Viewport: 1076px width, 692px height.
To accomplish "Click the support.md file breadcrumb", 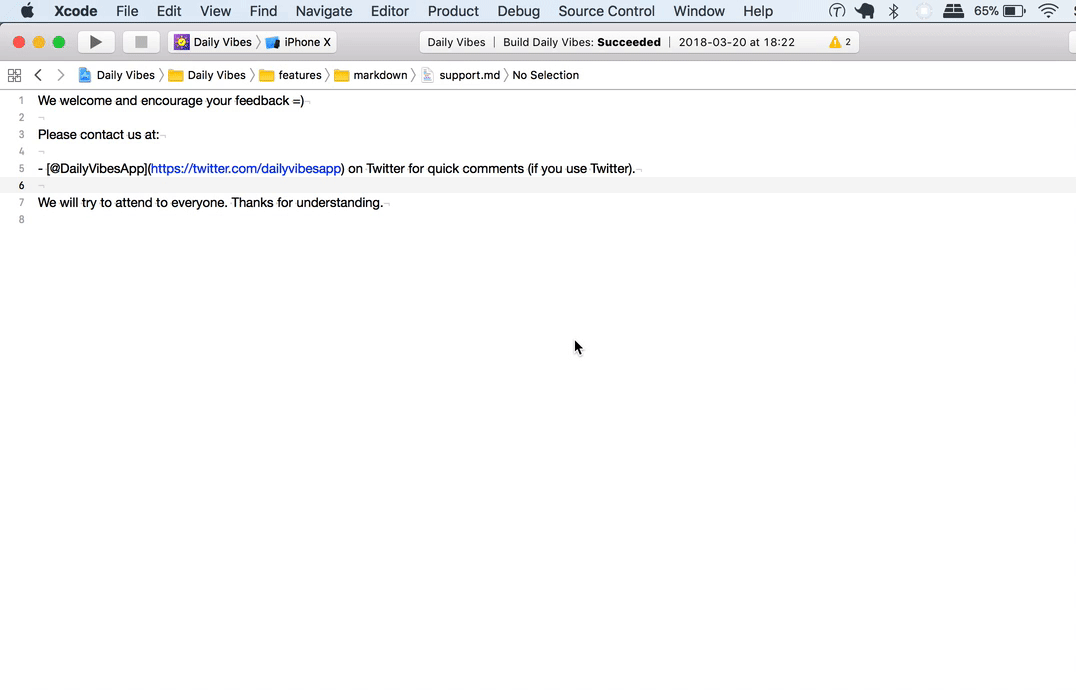I will 461,75.
